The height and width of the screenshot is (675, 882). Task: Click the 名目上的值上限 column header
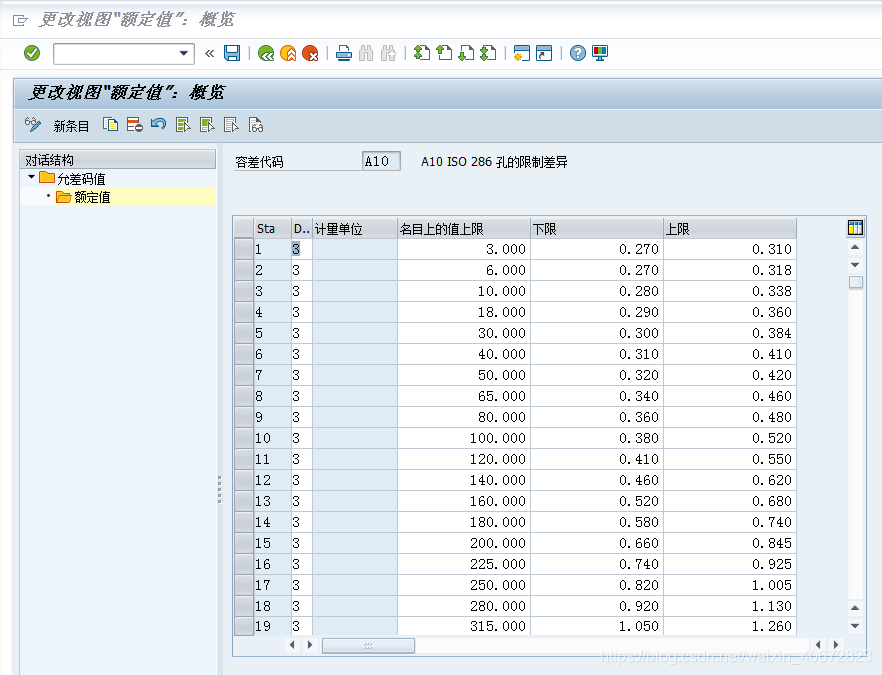(x=464, y=229)
